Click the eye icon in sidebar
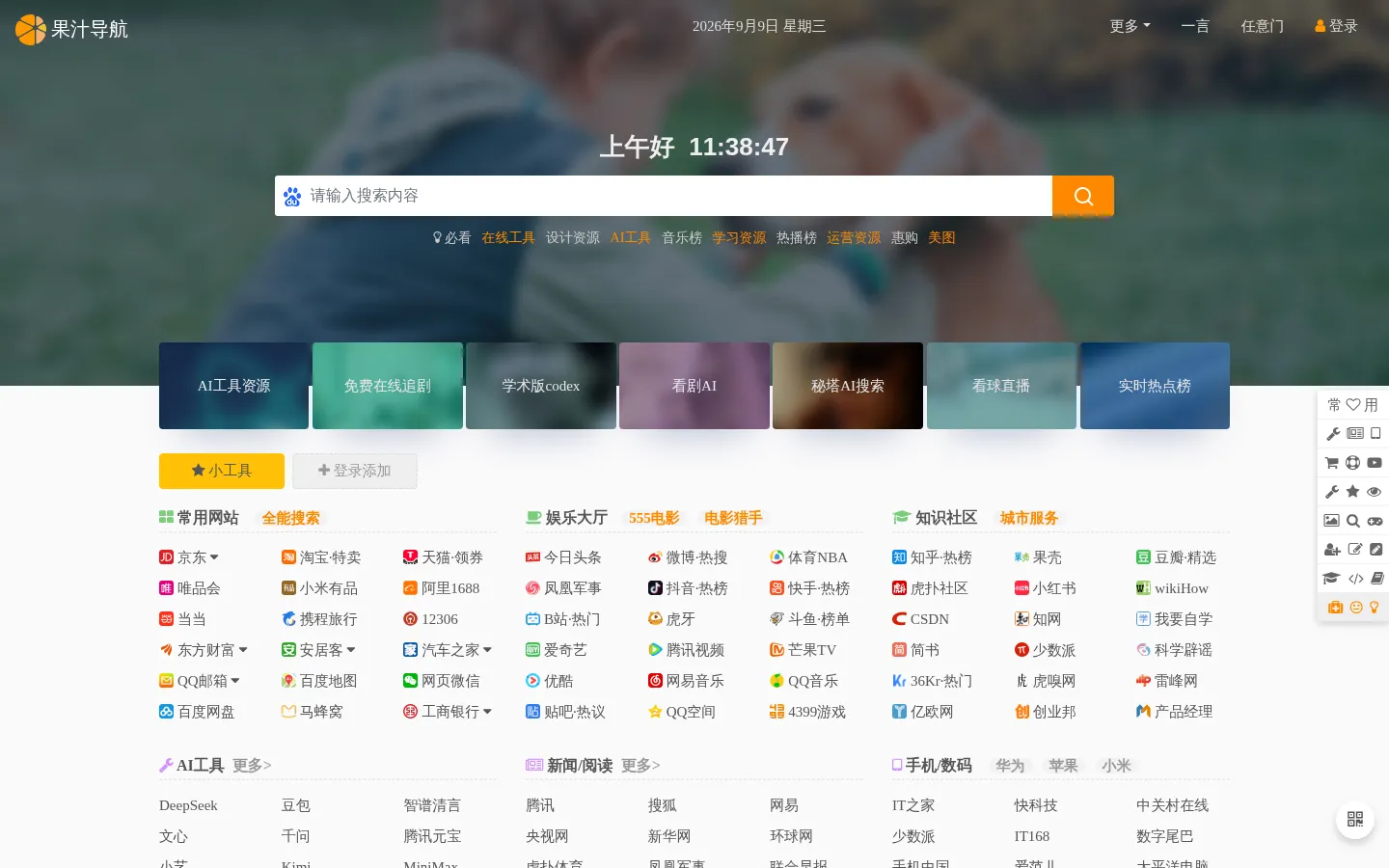1389x868 pixels. [x=1375, y=492]
